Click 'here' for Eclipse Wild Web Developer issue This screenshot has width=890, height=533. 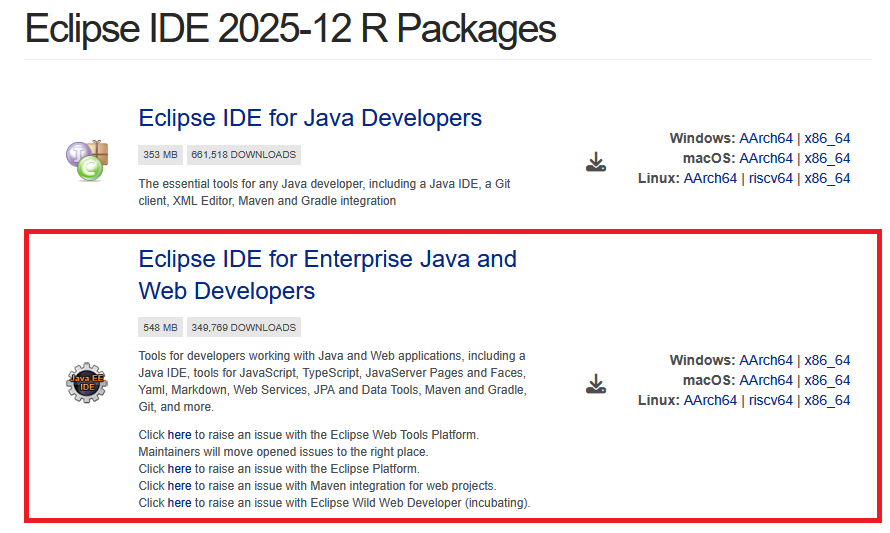(x=179, y=503)
